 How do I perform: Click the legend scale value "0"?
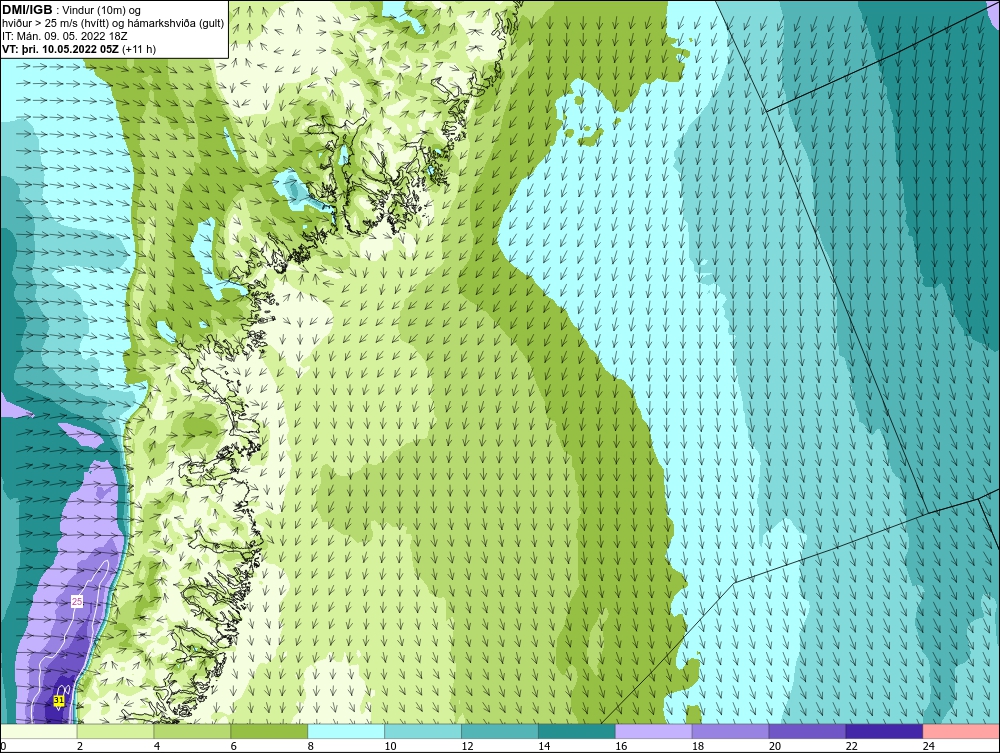[3, 746]
